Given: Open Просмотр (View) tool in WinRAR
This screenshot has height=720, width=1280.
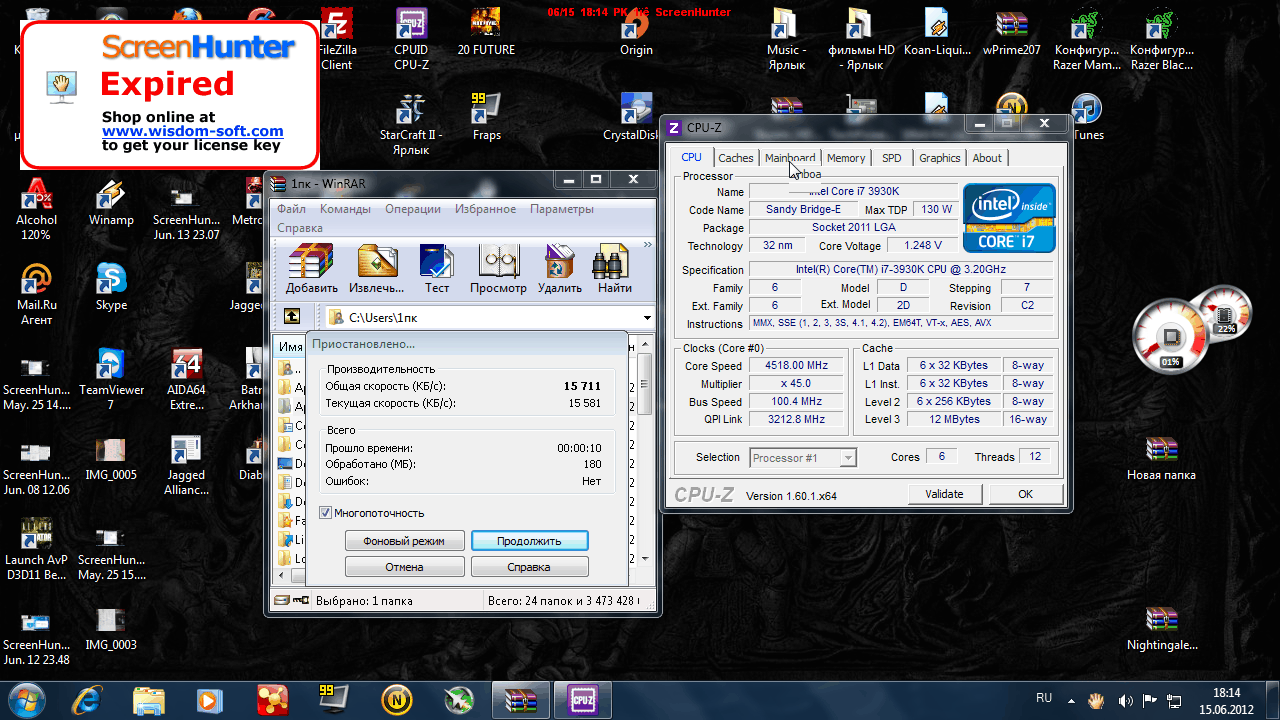Looking at the screenshot, I should click(x=498, y=266).
